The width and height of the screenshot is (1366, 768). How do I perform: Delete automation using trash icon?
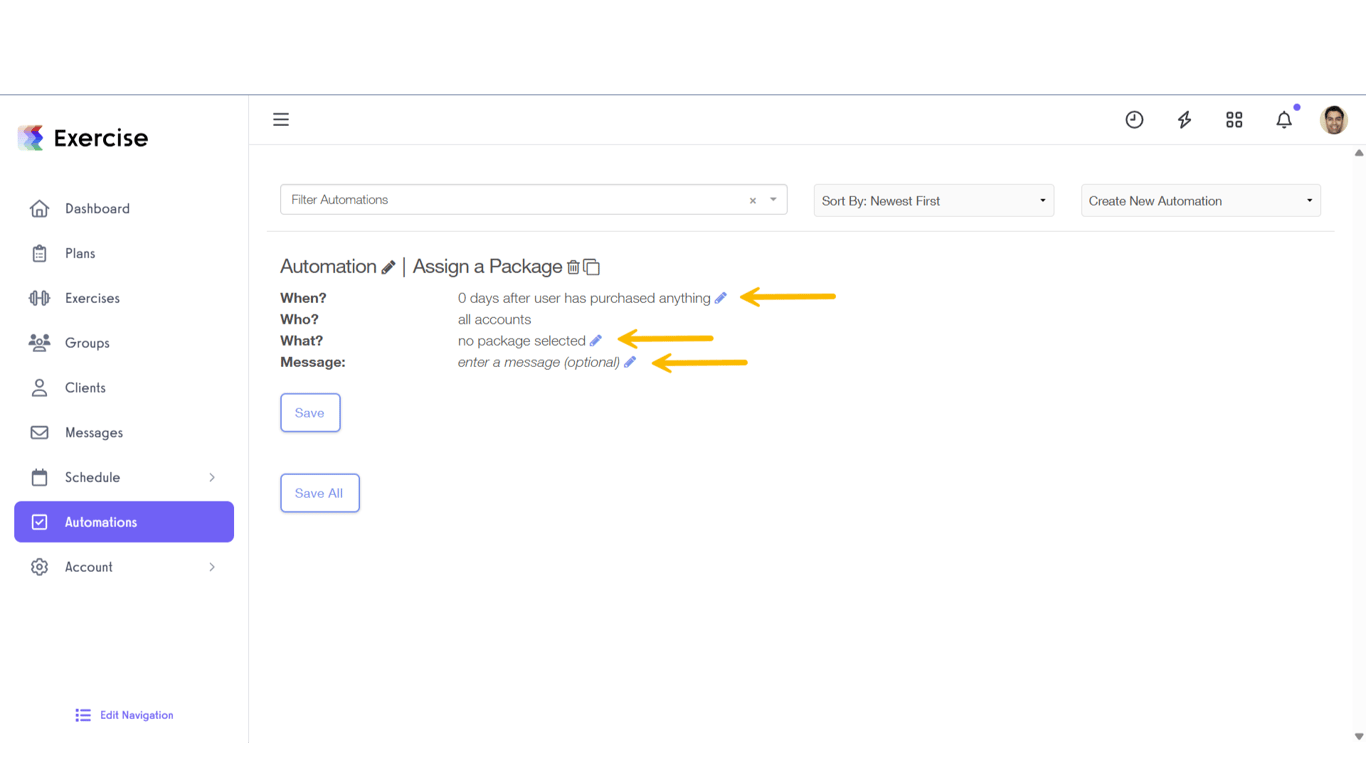pos(573,267)
